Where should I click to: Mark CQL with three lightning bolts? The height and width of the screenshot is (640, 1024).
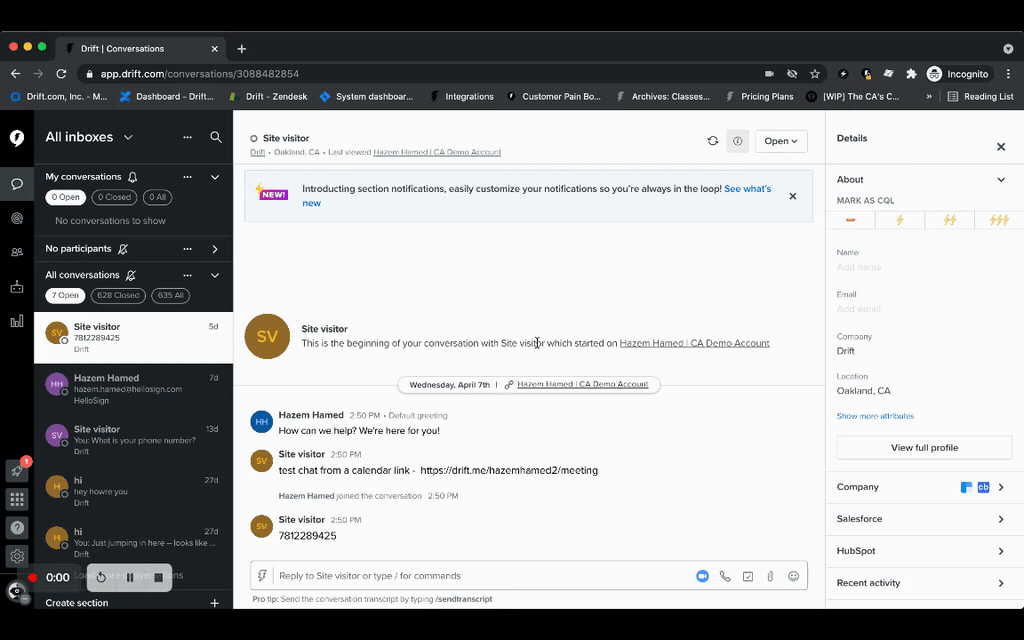999,220
